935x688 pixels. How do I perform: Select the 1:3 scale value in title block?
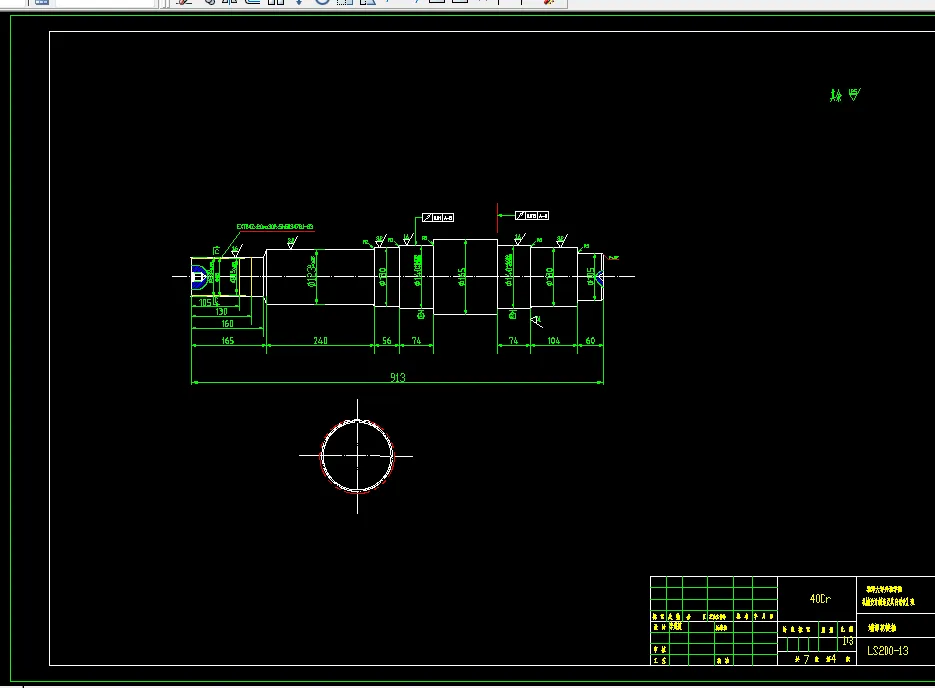click(848, 641)
